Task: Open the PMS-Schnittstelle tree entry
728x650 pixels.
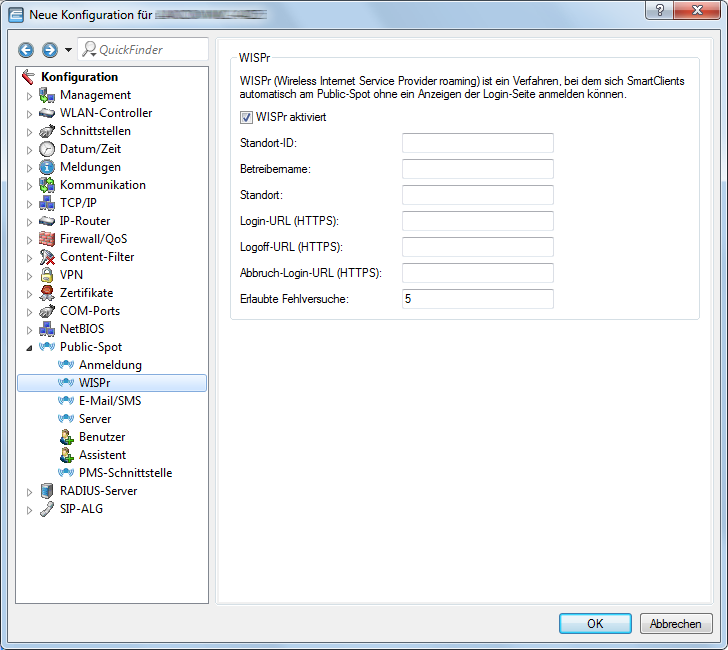Action: (125, 473)
